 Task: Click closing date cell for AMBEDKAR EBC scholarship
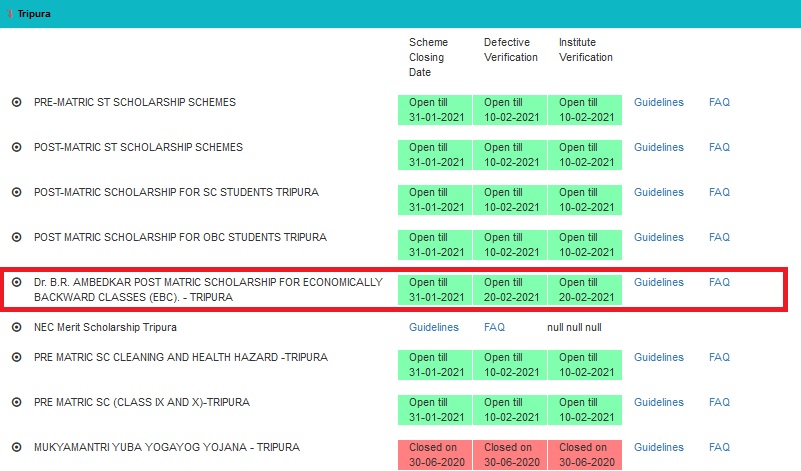click(x=435, y=290)
